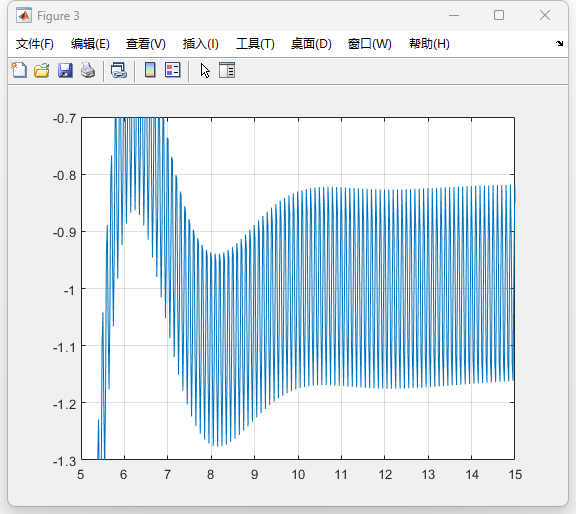Click the MATLAB logo in the title bar
Screen dimensions: 576x514
tap(24, 16)
